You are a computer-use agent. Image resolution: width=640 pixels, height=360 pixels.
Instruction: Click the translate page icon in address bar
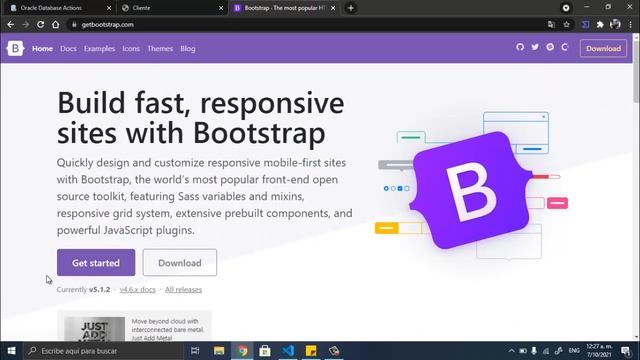551,24
